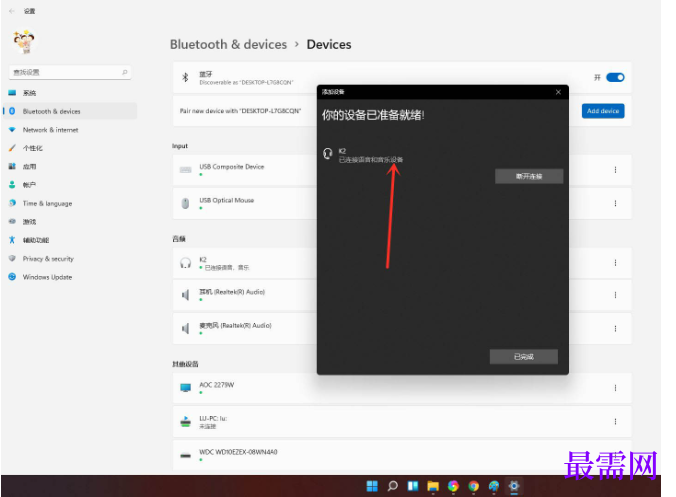Select the LU-PC: lu: device row
This screenshot has height=497, width=676.
tap(402, 422)
